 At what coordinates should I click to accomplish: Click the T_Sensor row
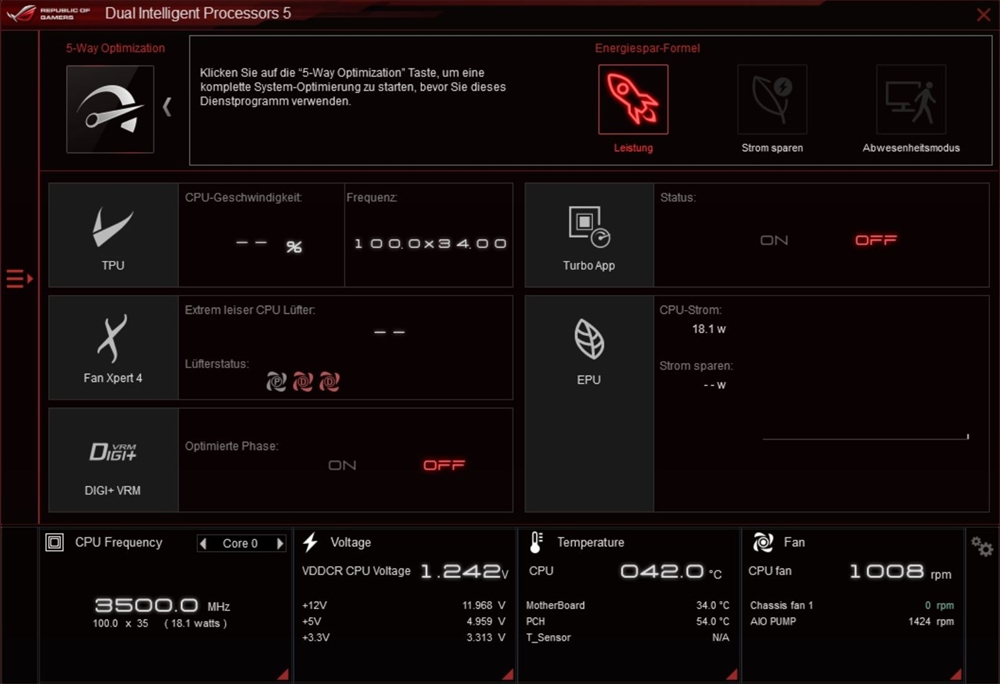coord(628,637)
